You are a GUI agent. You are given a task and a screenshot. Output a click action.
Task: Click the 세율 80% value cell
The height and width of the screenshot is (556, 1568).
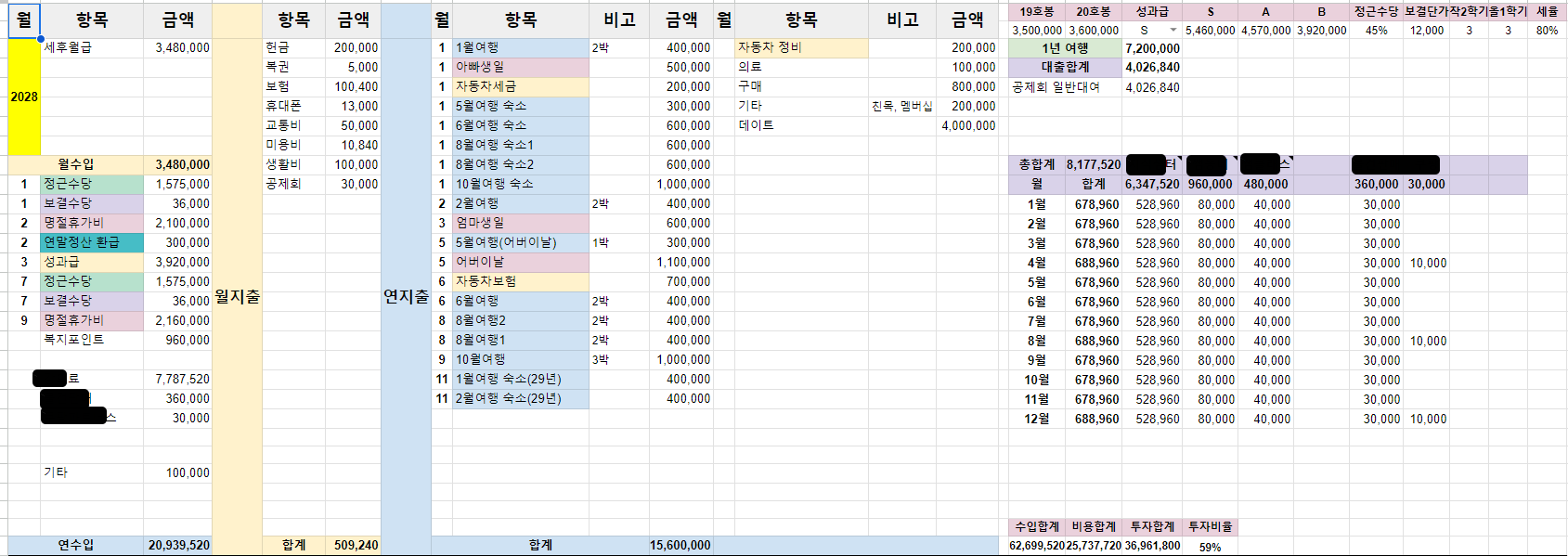pos(1547,31)
